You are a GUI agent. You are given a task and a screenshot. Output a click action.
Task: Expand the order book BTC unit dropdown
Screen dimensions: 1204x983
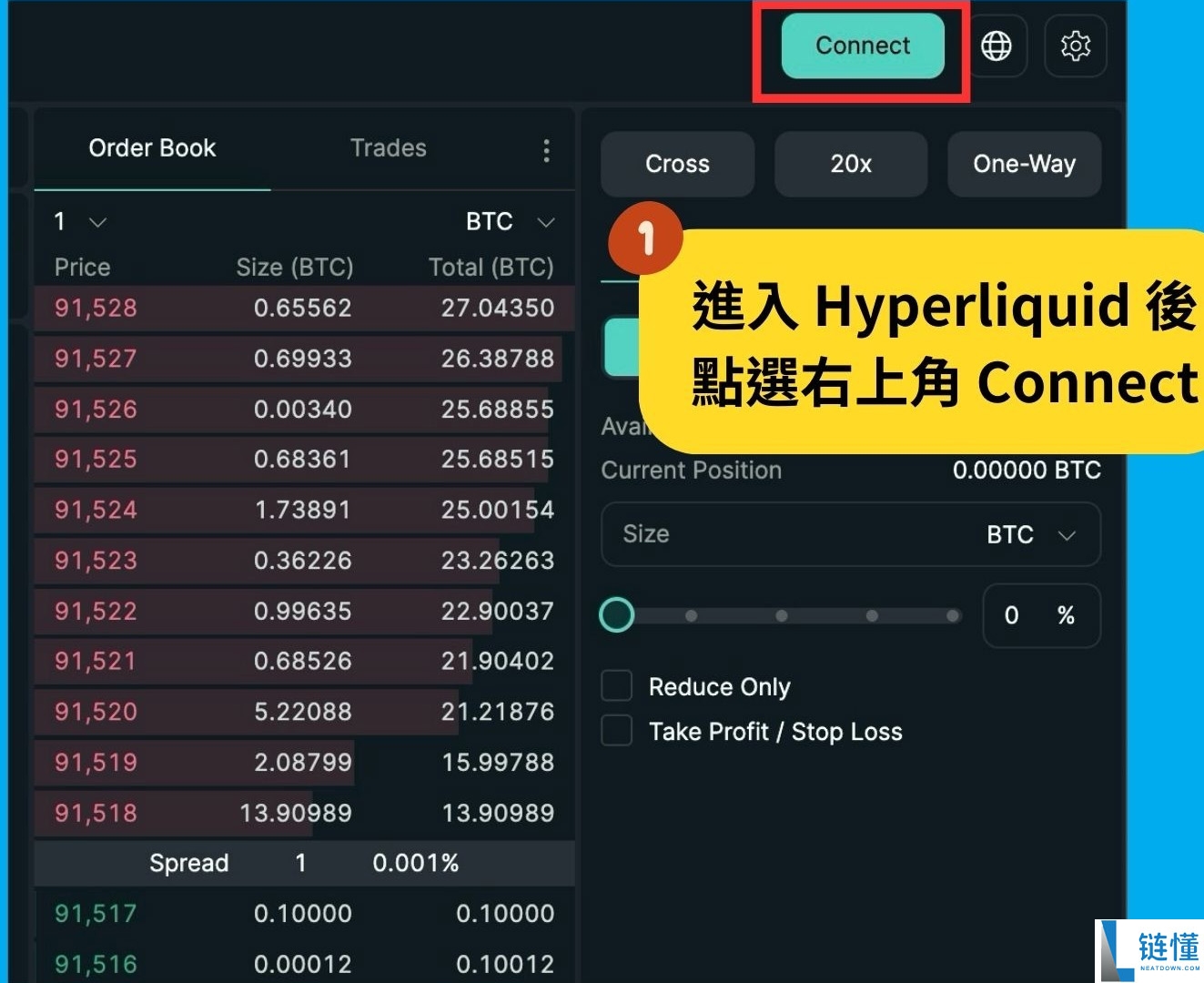pyautogui.click(x=510, y=221)
